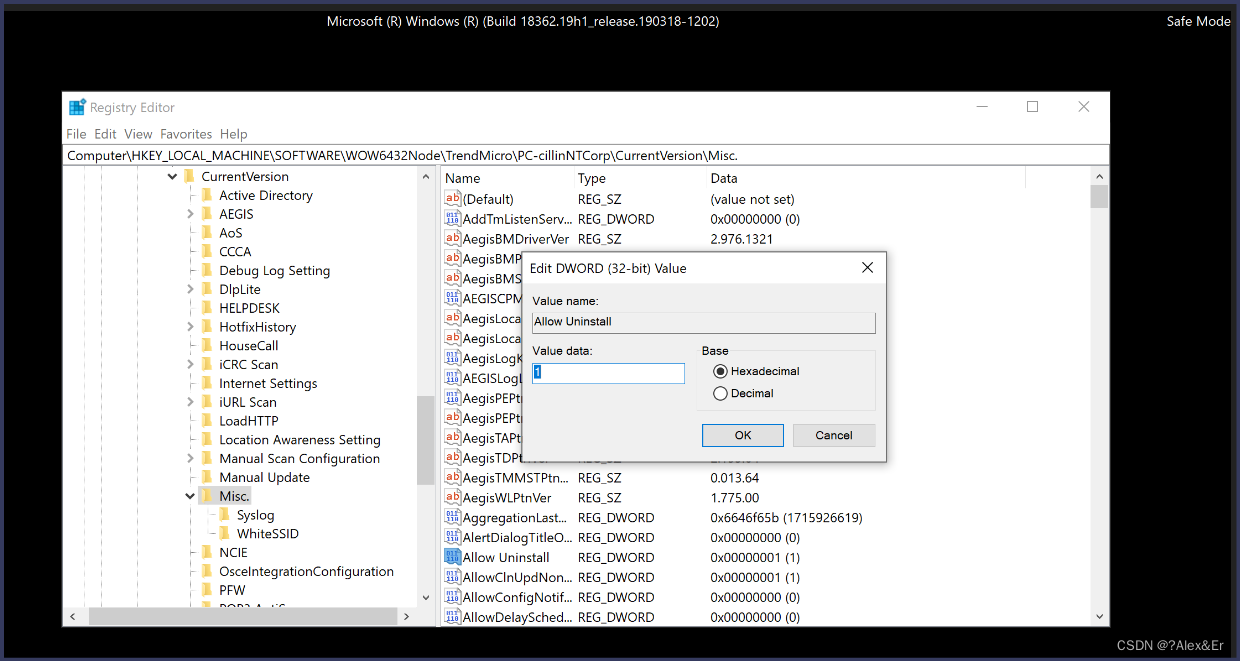This screenshot has height=661, width=1240.
Task: Open the Help menu
Action: click(233, 134)
